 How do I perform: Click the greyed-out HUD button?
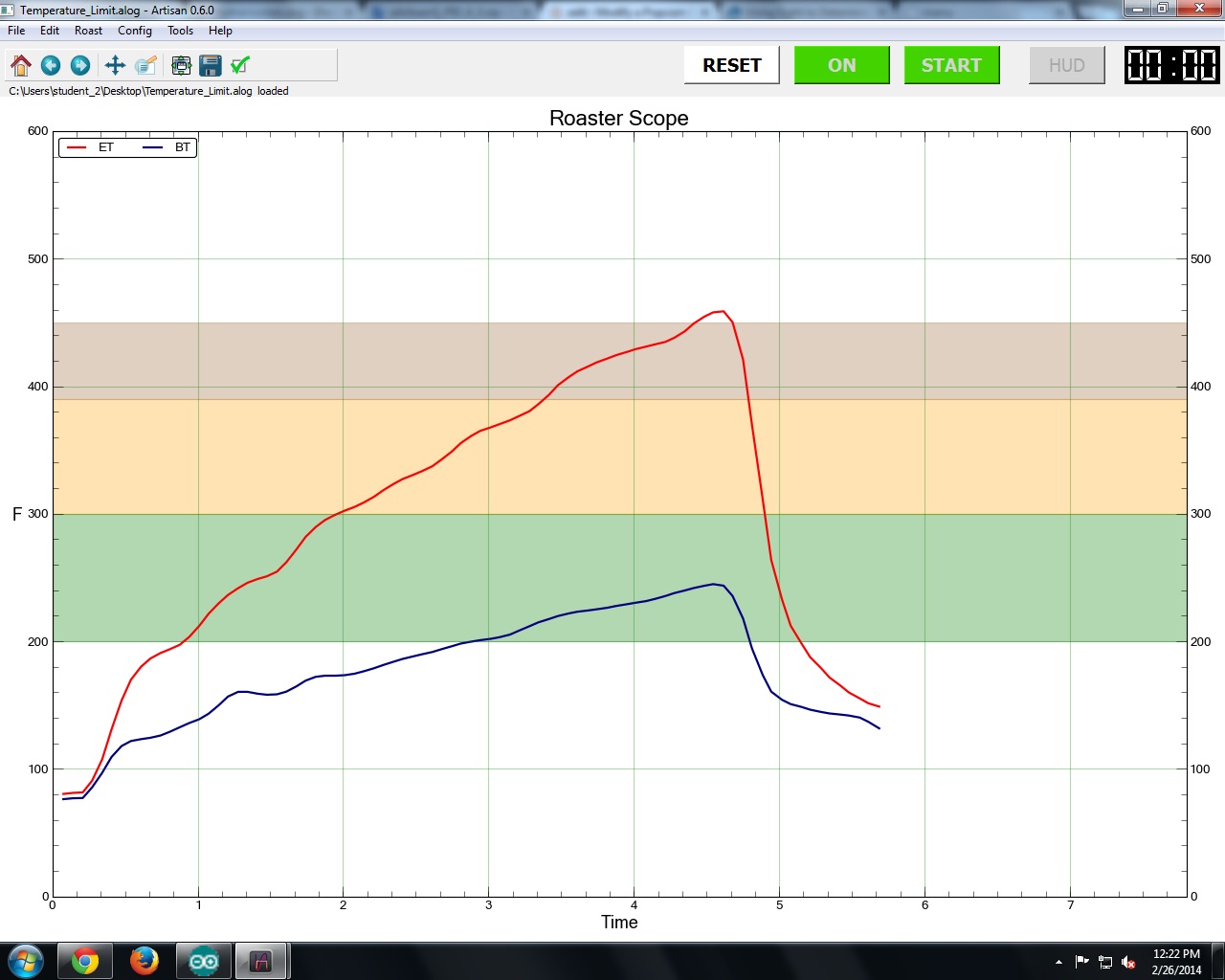point(1067,65)
